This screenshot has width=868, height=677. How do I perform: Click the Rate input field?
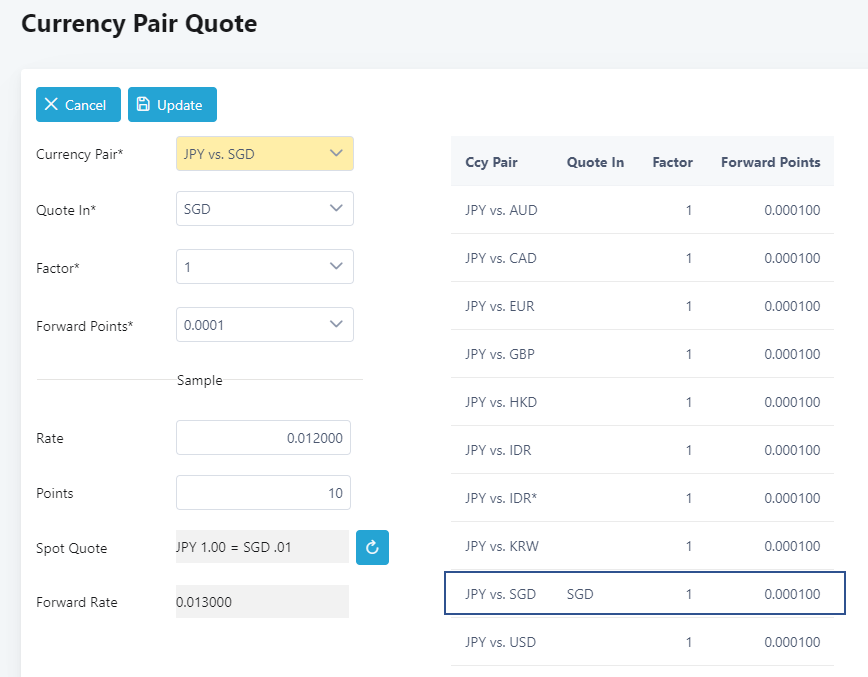pyautogui.click(x=263, y=438)
